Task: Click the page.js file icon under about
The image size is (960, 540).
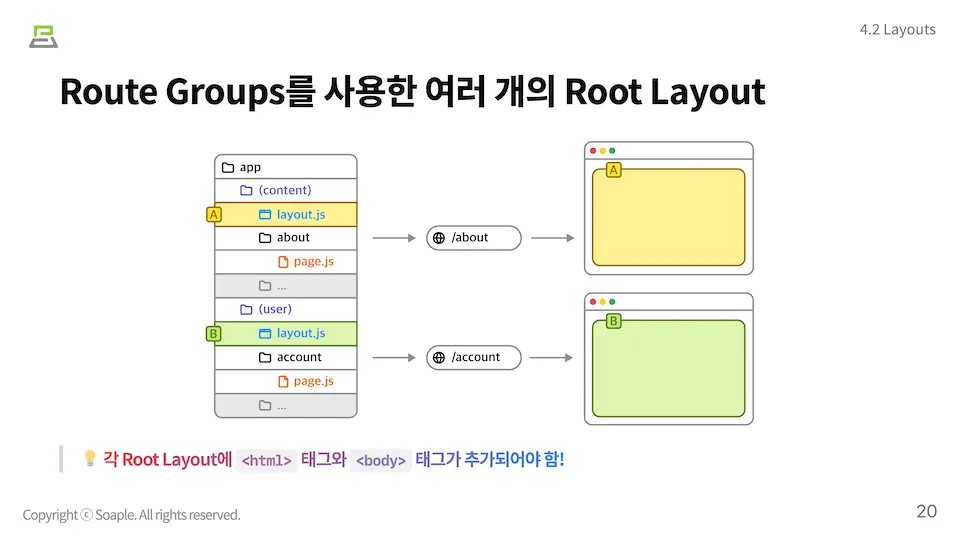Action: (x=283, y=262)
